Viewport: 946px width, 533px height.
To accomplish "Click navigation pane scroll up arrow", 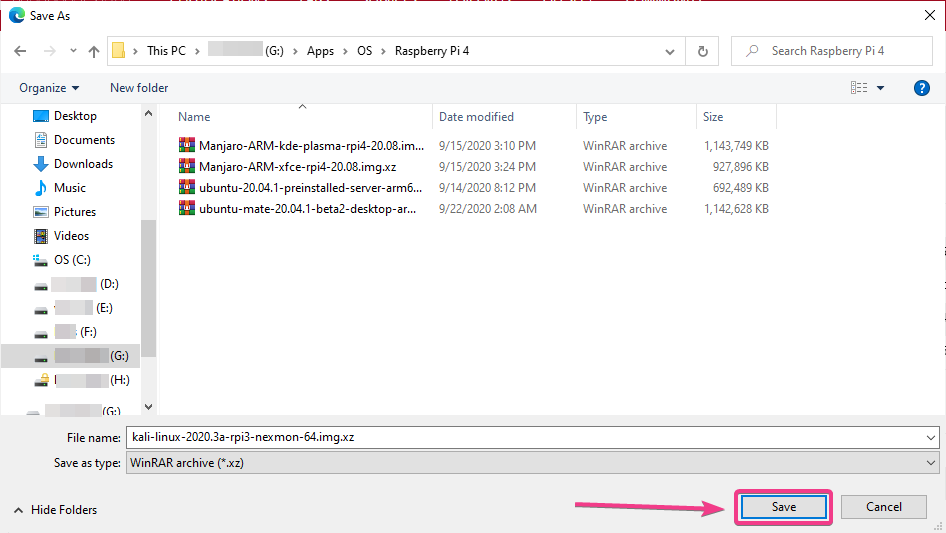I will point(148,113).
